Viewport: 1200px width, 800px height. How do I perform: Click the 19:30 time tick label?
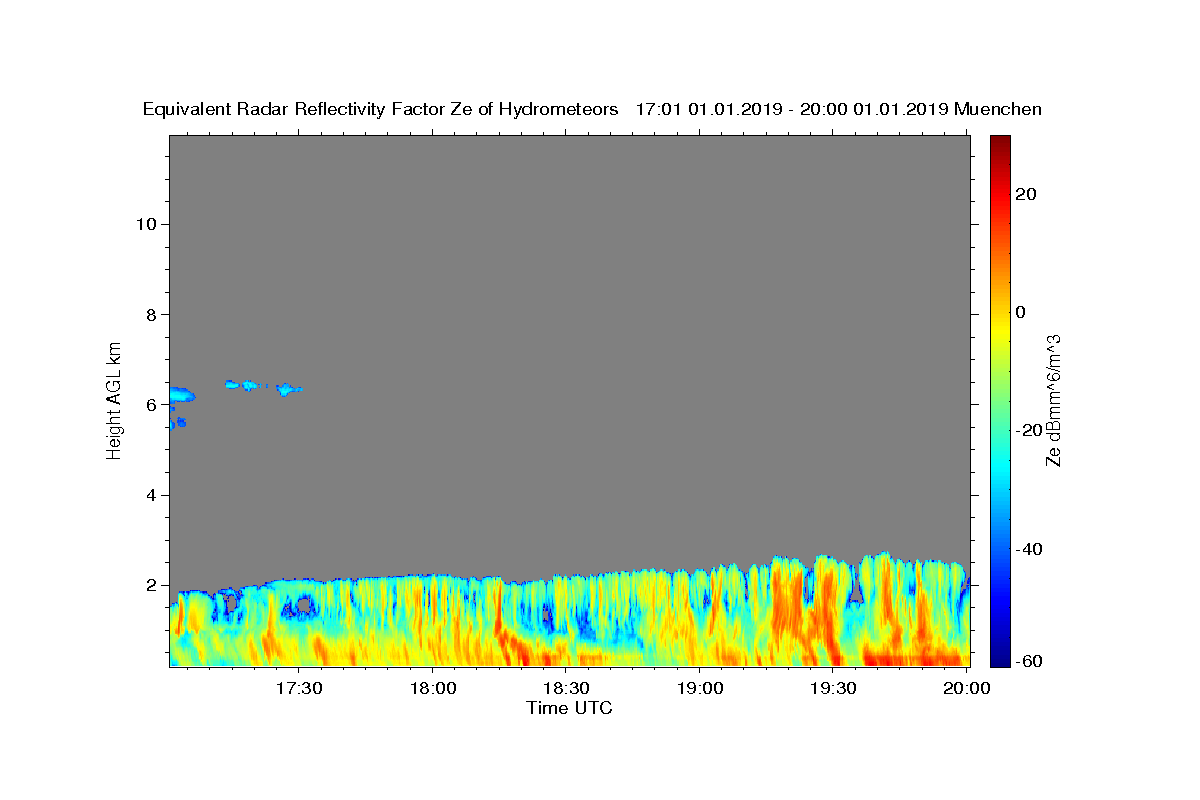point(833,688)
